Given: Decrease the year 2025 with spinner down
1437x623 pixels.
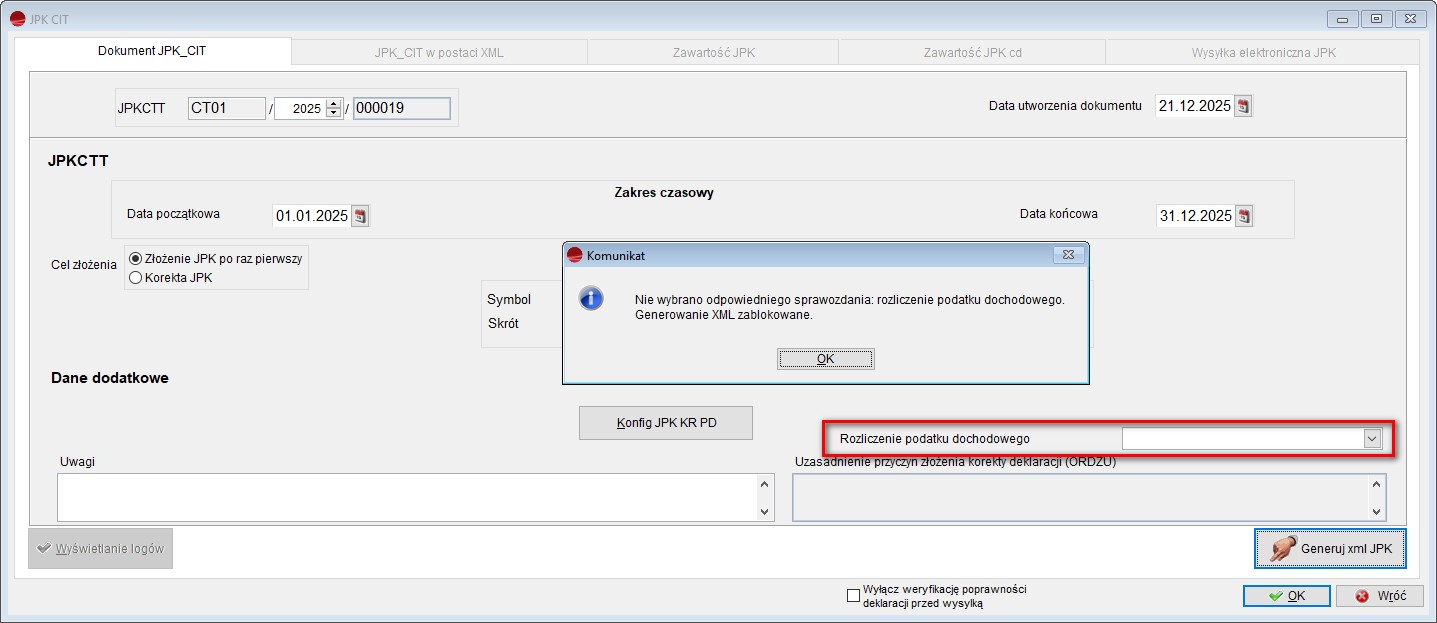Looking at the screenshot, I should click(333, 113).
